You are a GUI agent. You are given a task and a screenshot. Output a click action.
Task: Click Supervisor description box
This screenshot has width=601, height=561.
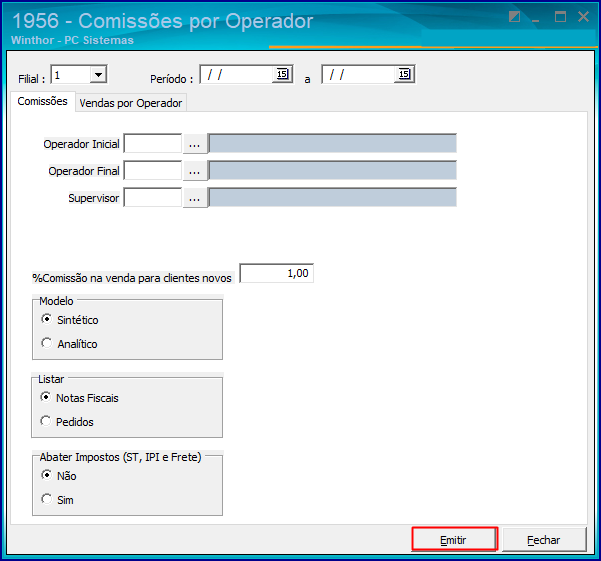[x=332, y=198]
